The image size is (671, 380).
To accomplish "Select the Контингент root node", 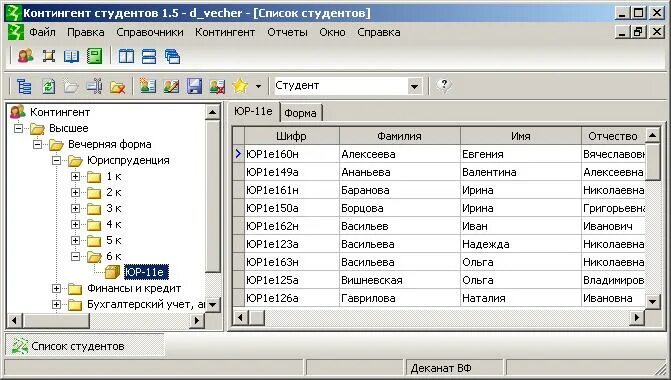I will (x=59, y=112).
